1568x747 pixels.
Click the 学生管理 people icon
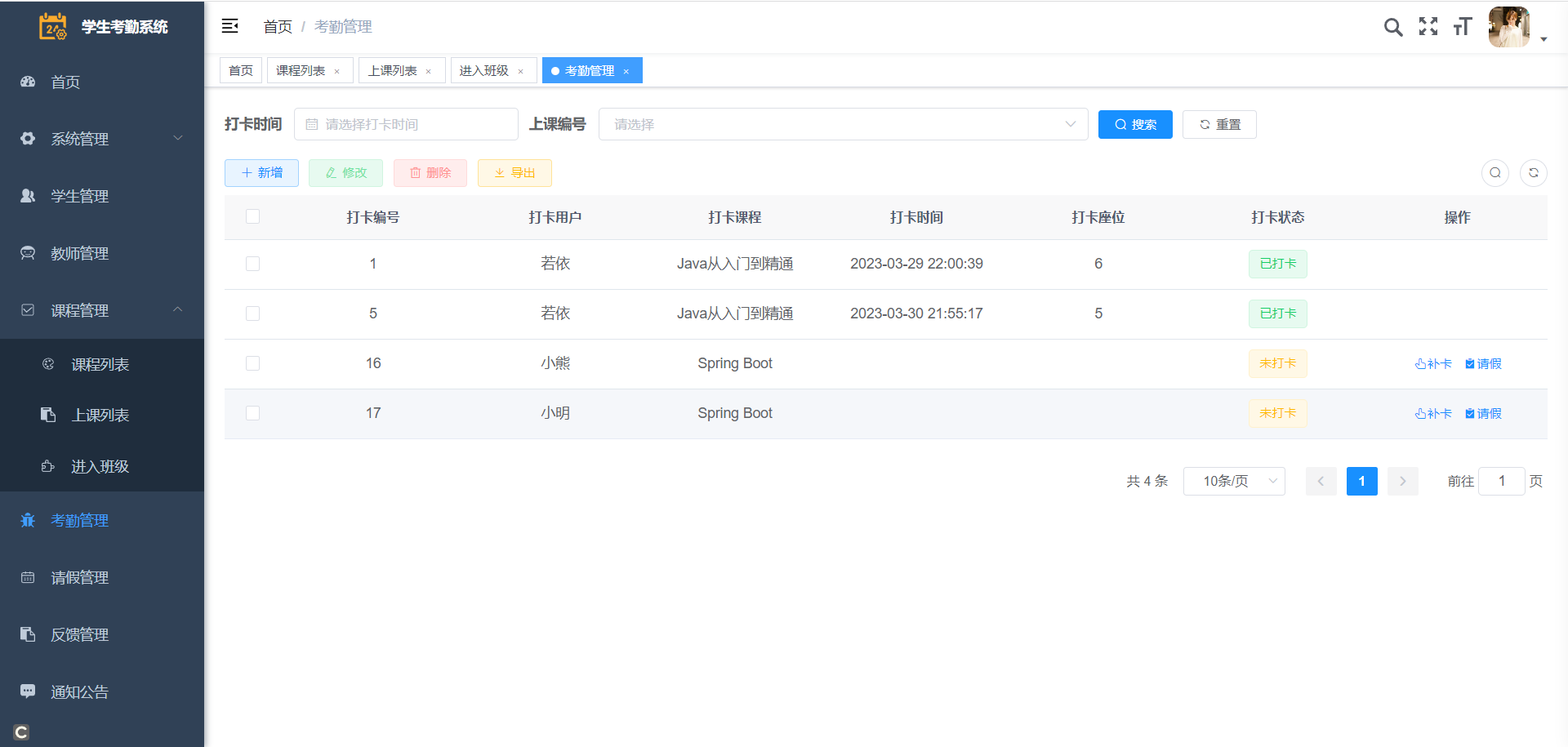click(28, 196)
